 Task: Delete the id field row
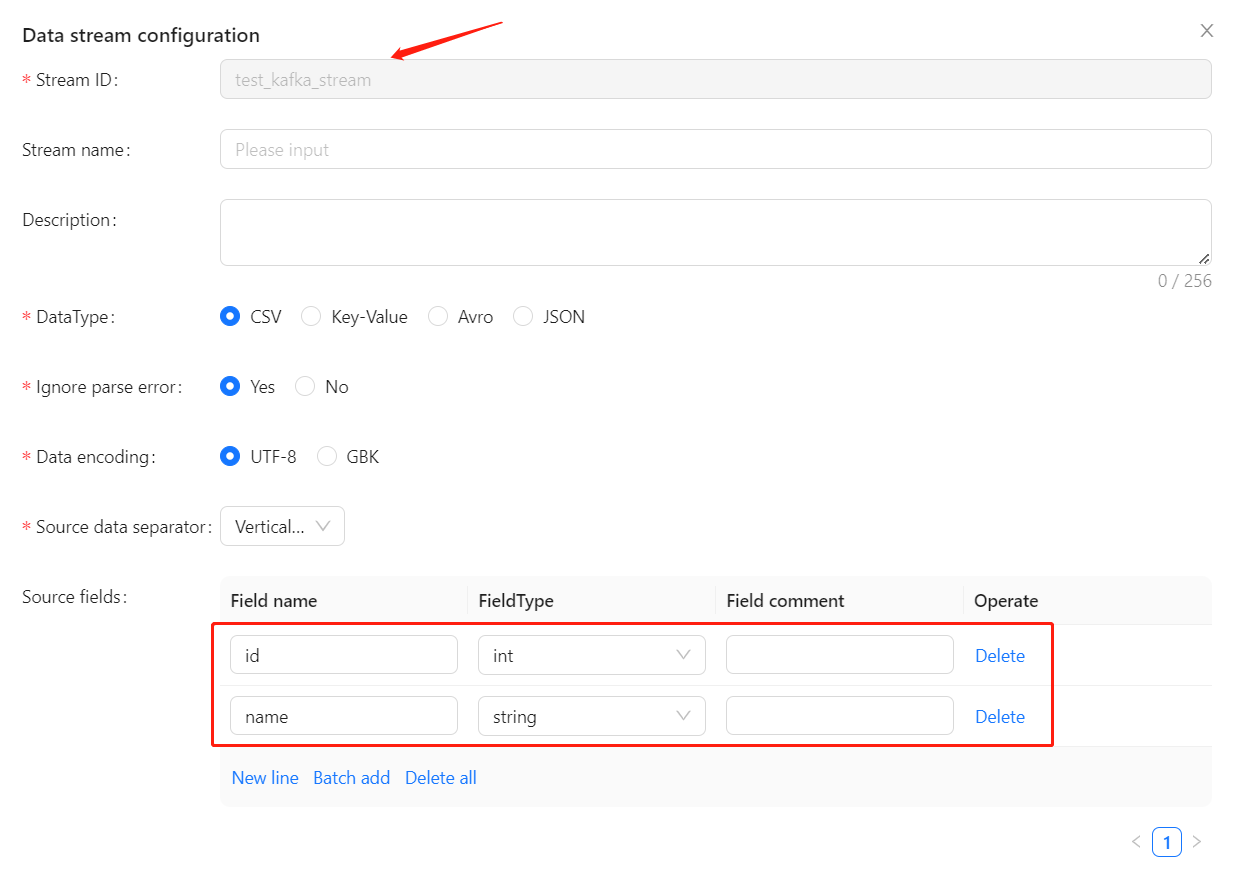tap(999, 656)
